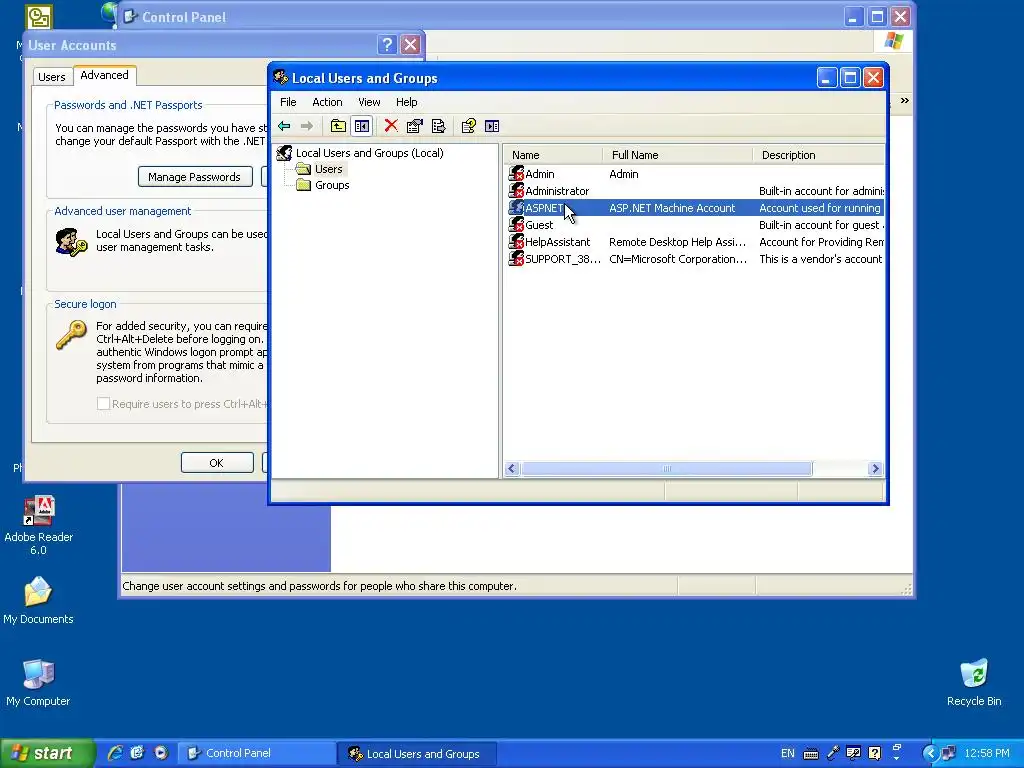
Task: Sort by the Description column header
Action: pyautogui.click(x=819, y=155)
